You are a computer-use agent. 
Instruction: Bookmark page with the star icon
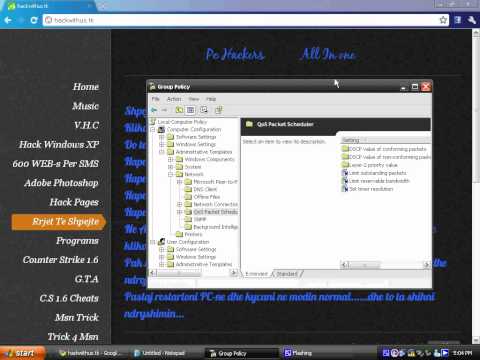click(x=443, y=20)
